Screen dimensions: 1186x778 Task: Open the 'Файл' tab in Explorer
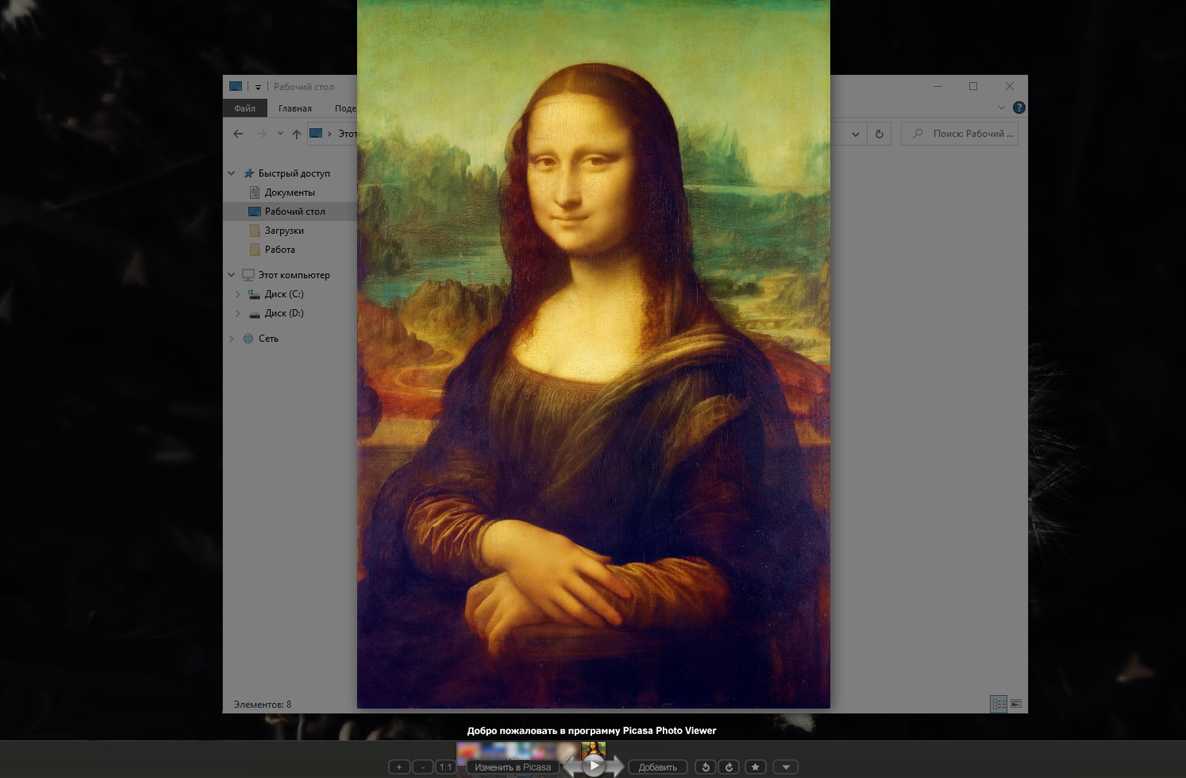(244, 108)
